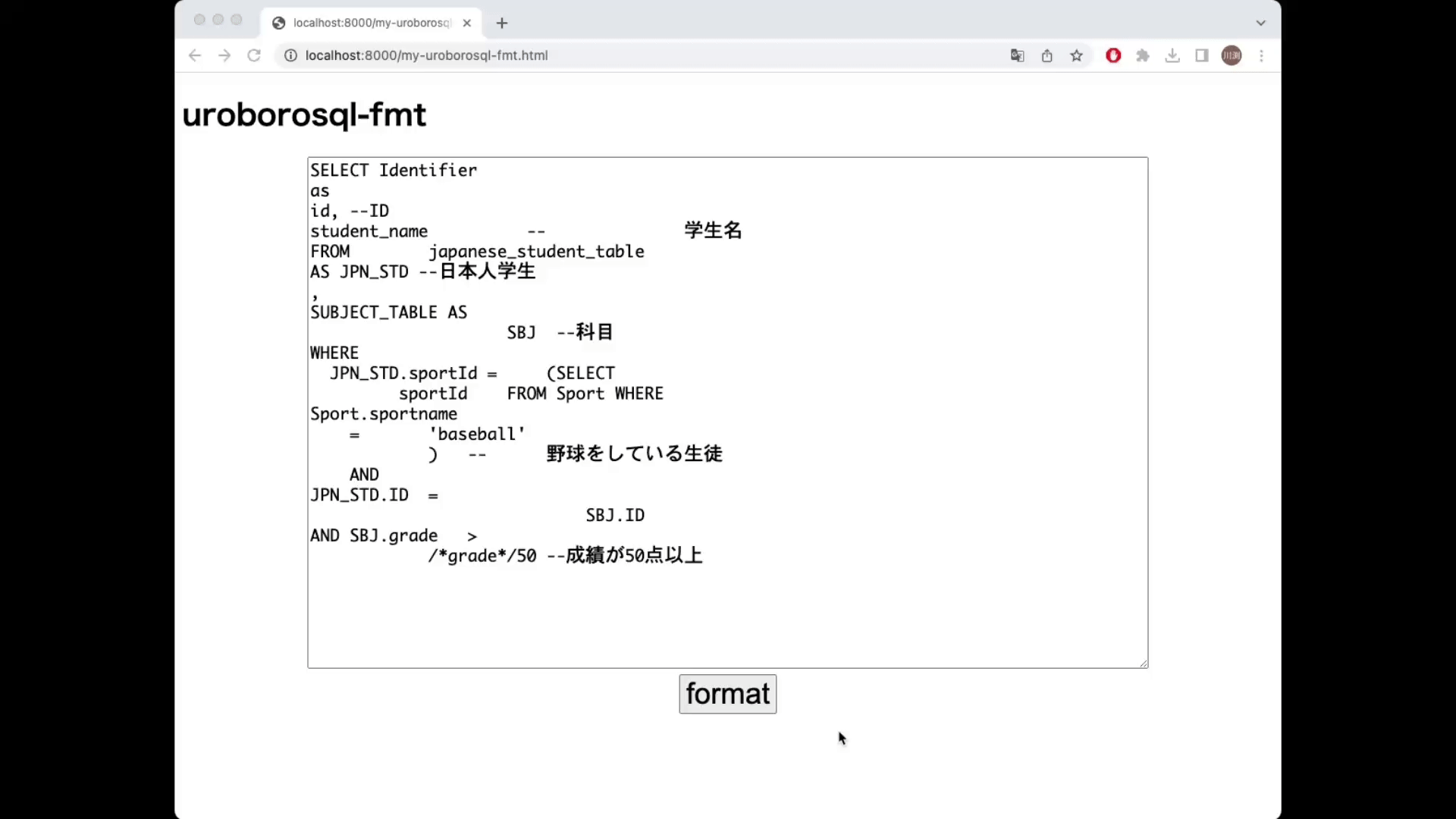
Task: Click the tab favicon globe
Action: tap(278, 23)
